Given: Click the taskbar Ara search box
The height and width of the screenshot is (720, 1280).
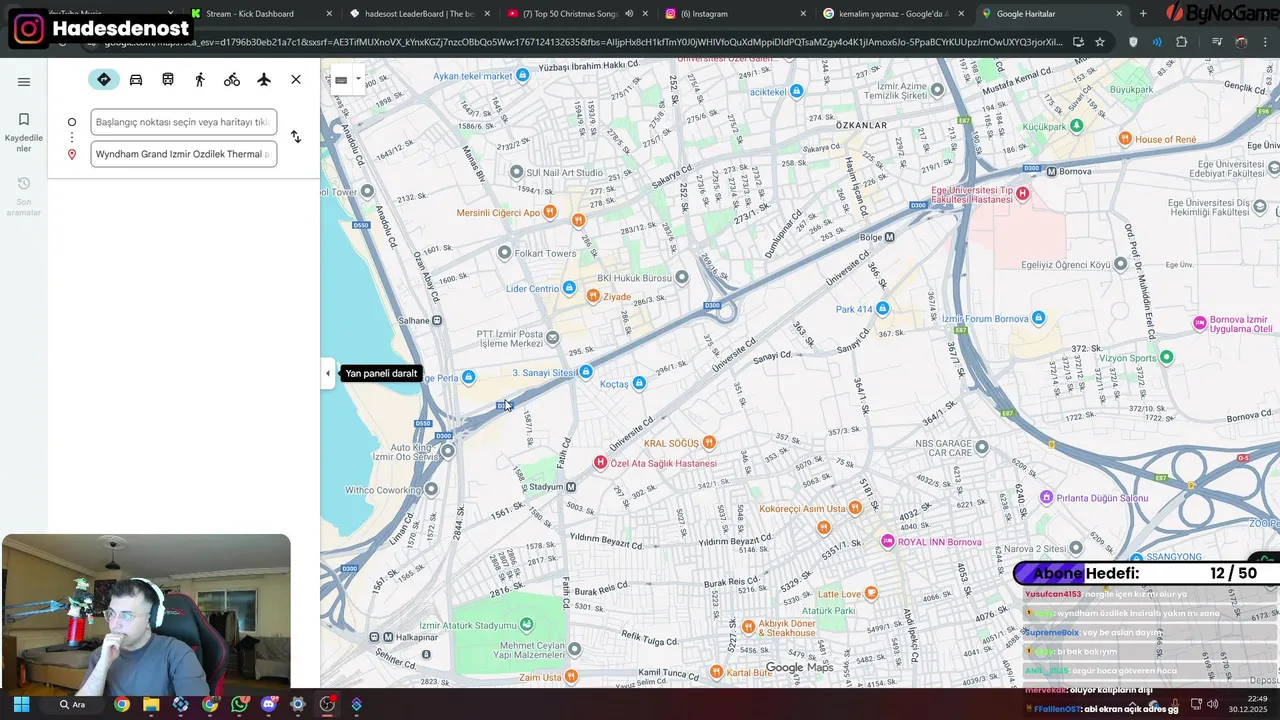Looking at the screenshot, I should [x=72, y=704].
